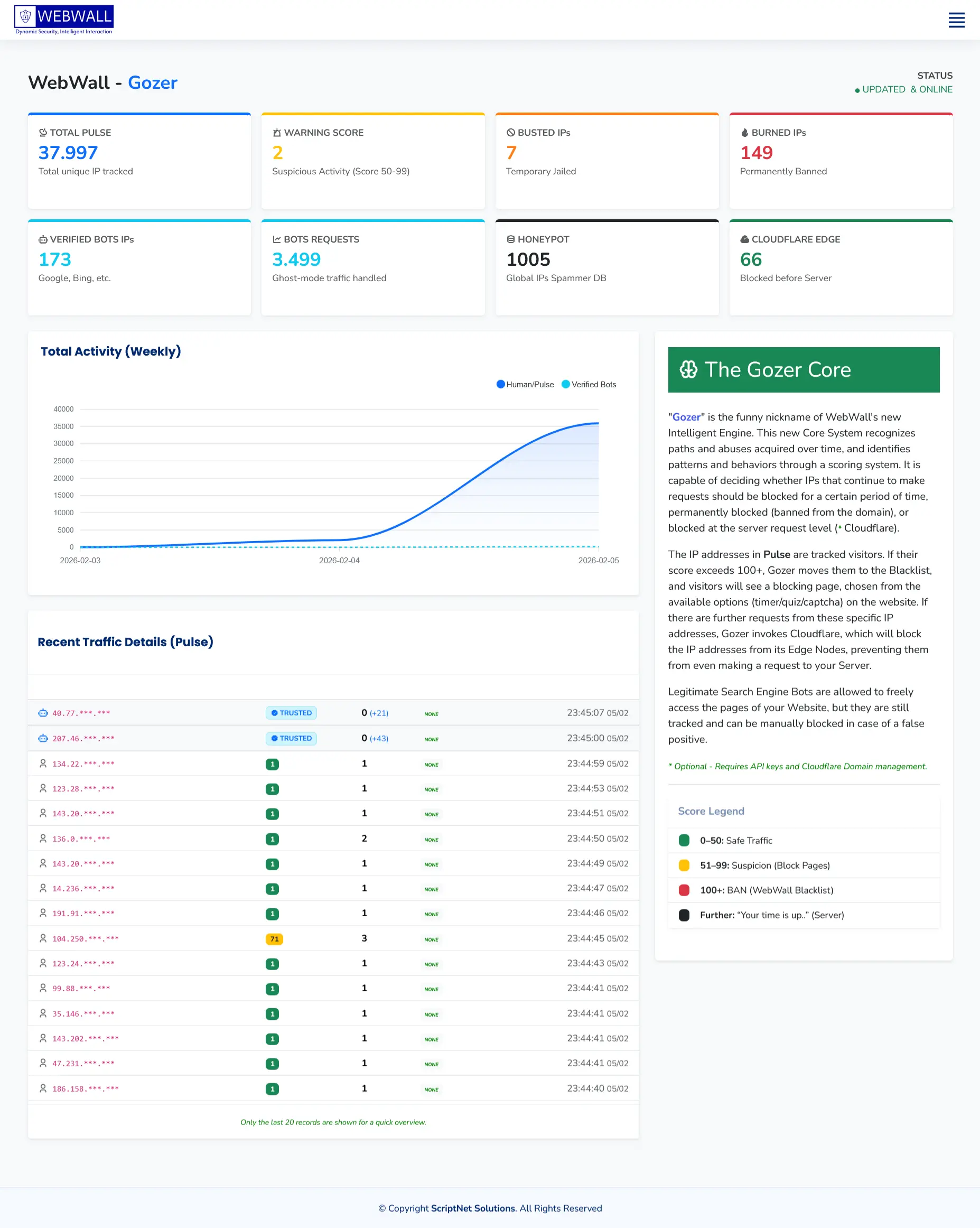The height and width of the screenshot is (1228, 980).
Task: Click the Bots Requests chart icon
Action: point(277,239)
